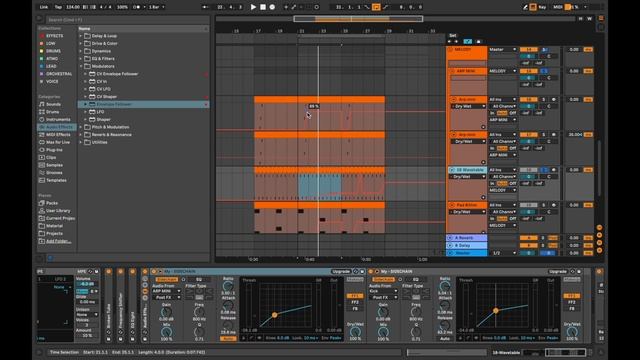The width and height of the screenshot is (640, 360).
Task: Enable Auto release on first compressor
Action: [x=228, y=339]
